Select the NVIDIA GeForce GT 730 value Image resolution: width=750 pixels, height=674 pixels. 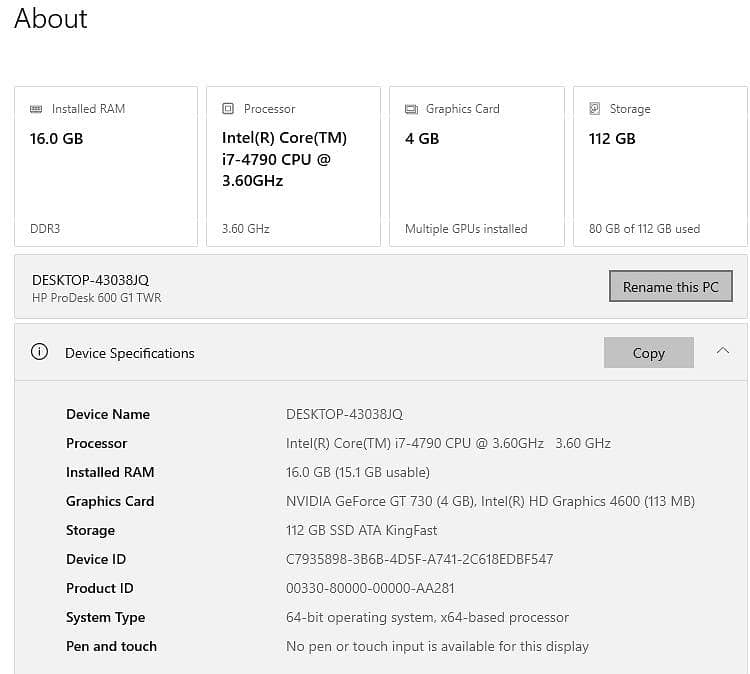click(x=490, y=501)
